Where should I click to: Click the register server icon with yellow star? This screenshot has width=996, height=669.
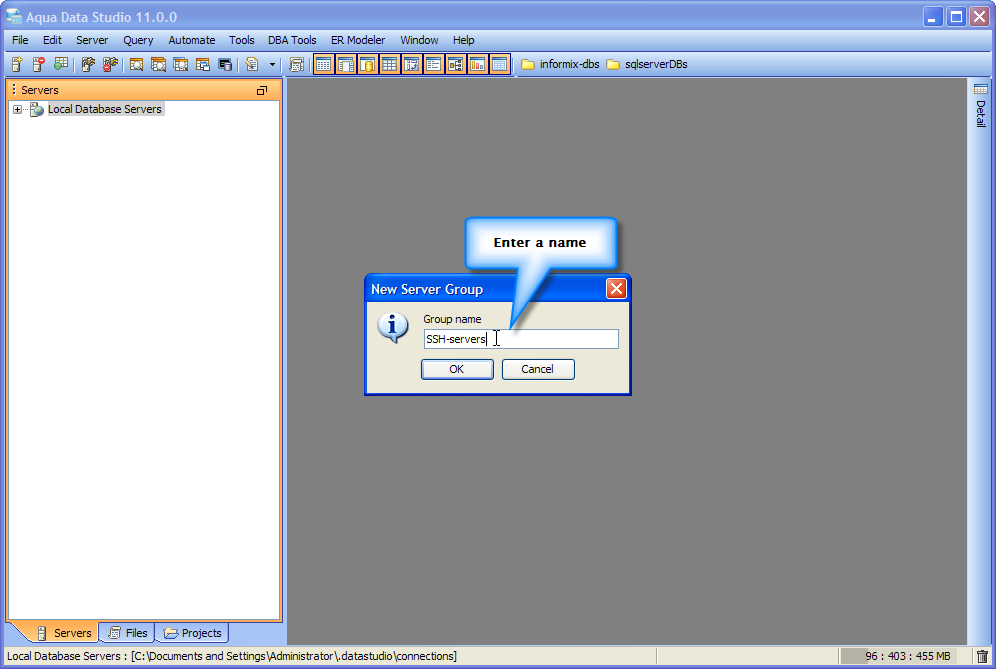click(17, 64)
